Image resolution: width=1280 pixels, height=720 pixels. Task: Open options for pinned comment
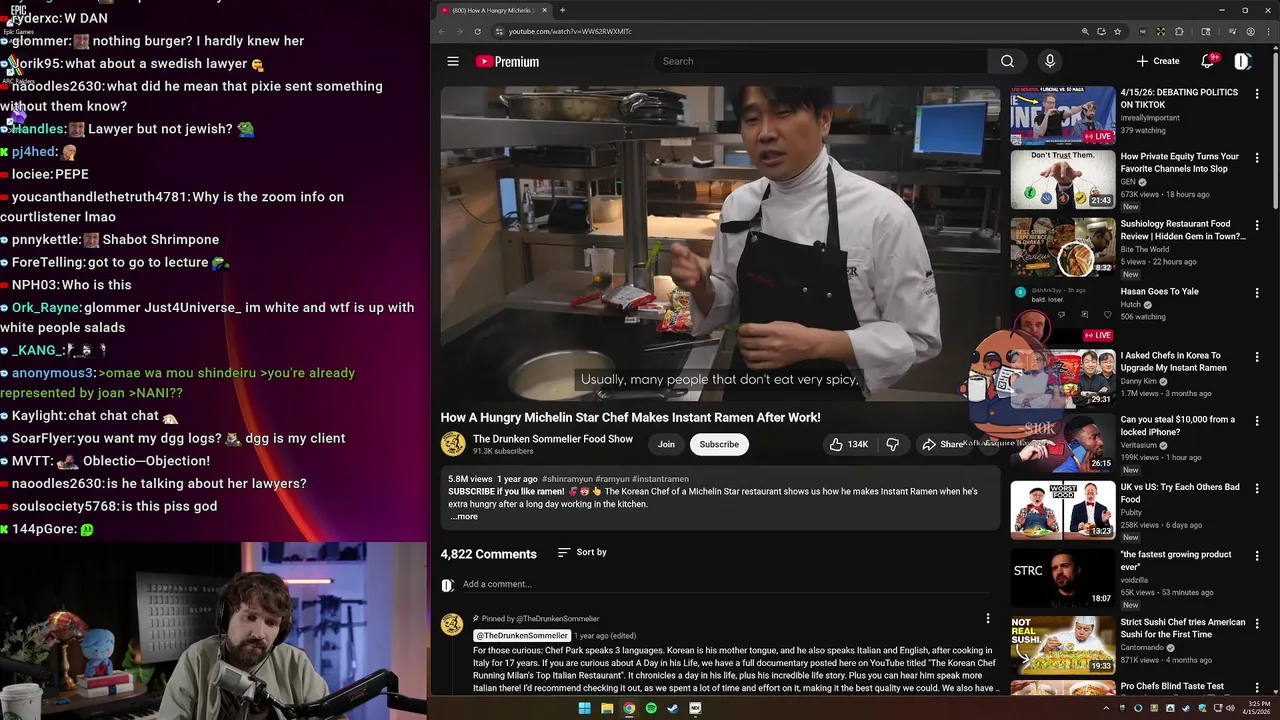pos(987,619)
